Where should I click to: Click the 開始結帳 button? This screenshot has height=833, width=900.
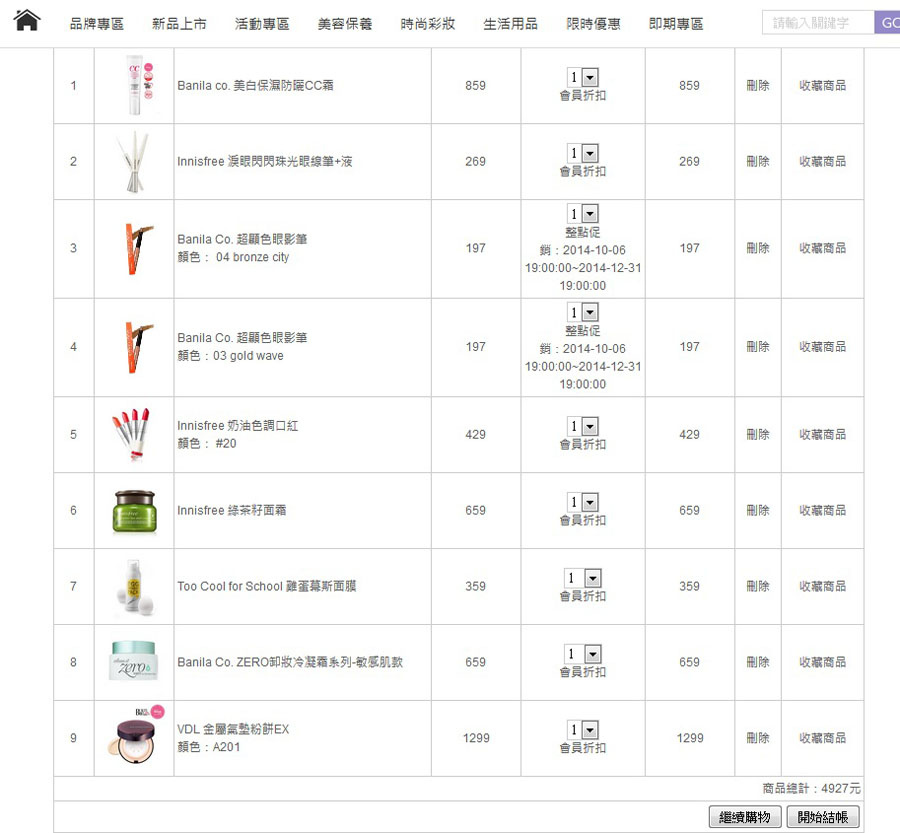(x=823, y=816)
